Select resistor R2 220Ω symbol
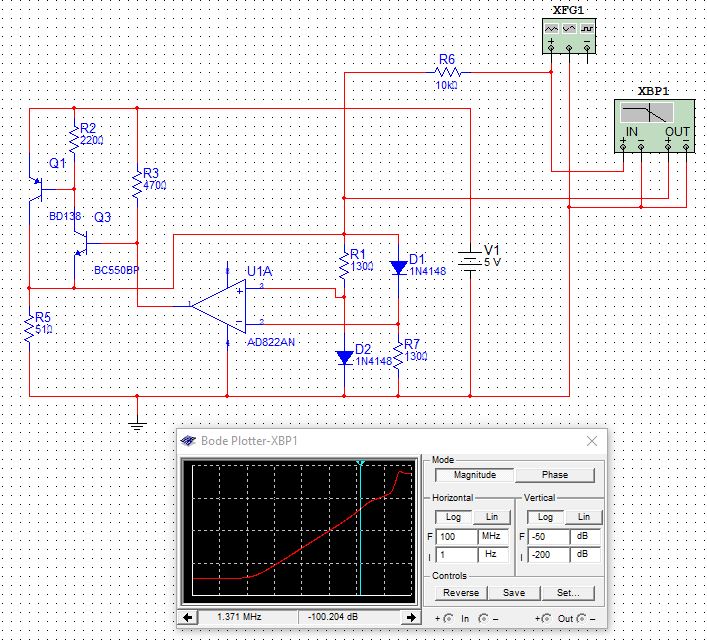 coord(74,140)
